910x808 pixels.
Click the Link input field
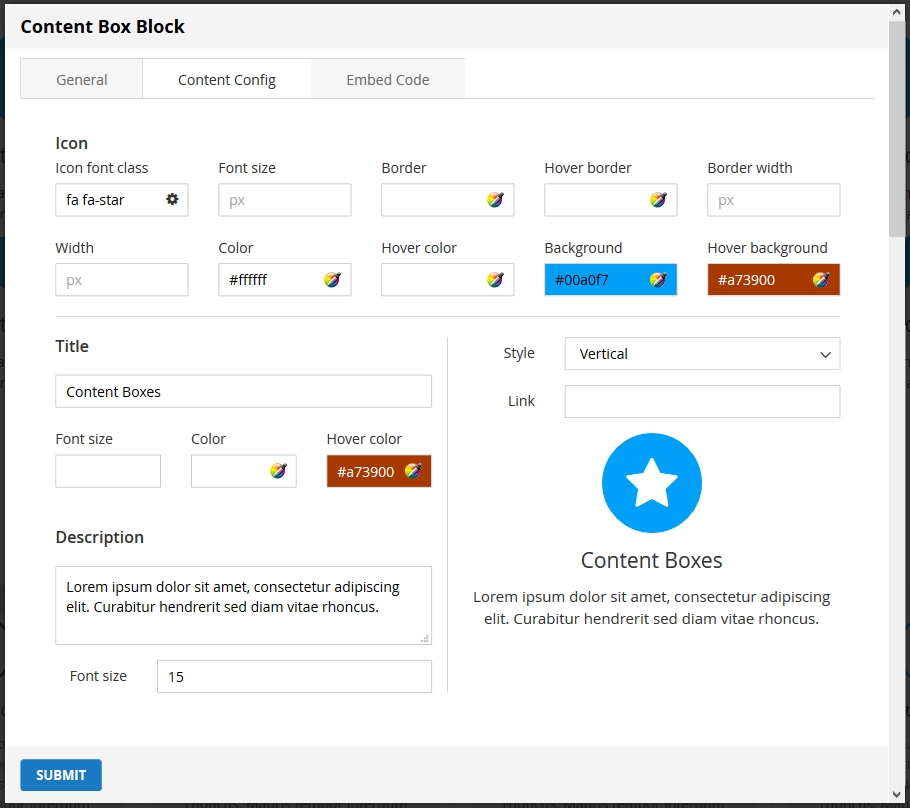pos(702,401)
